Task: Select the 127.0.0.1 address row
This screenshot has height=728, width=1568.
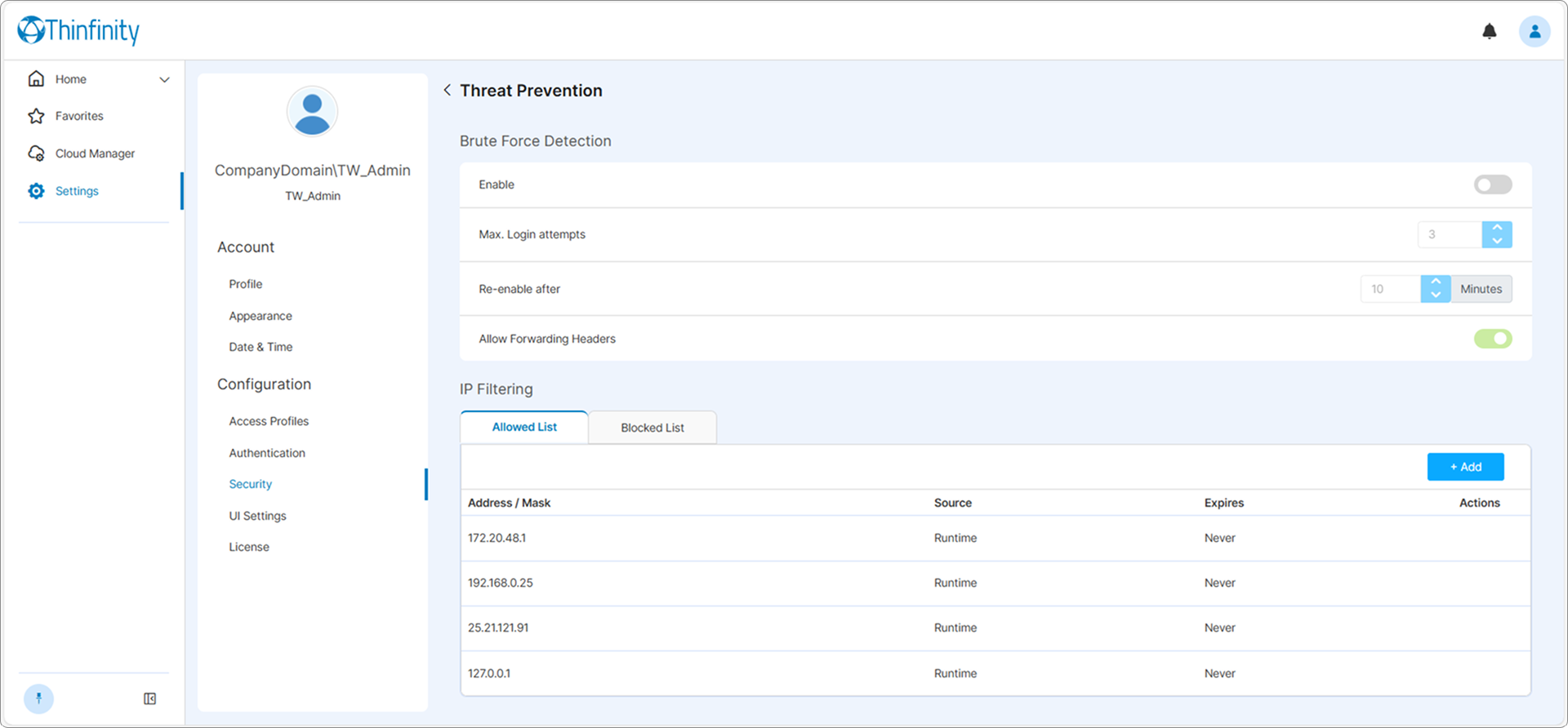Action: tap(996, 673)
